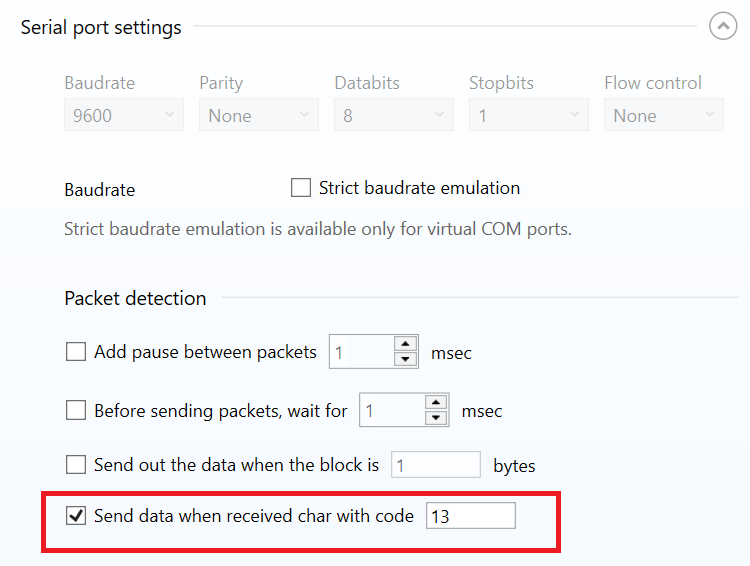Viewport: 750px width, 566px height.
Task: Enable Send out the data when block is
Action: (x=76, y=464)
